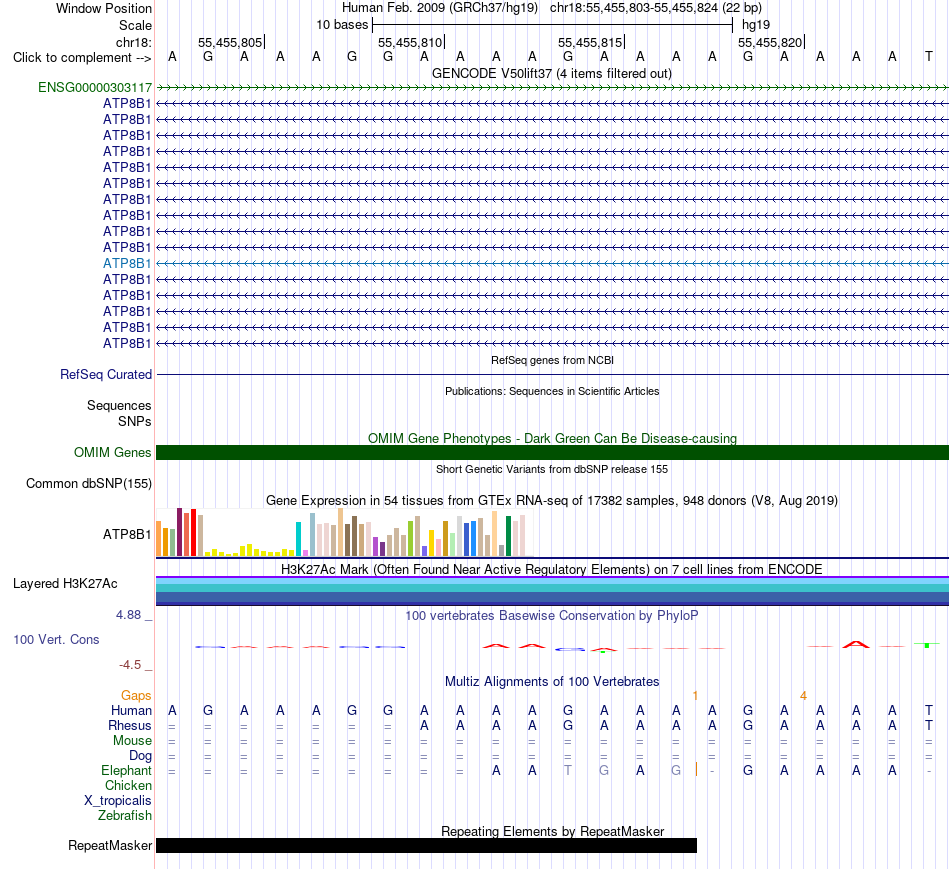Click the GTEx 'Gene Expression in 54 tissues' title
The height and width of the screenshot is (869, 950).
point(552,501)
